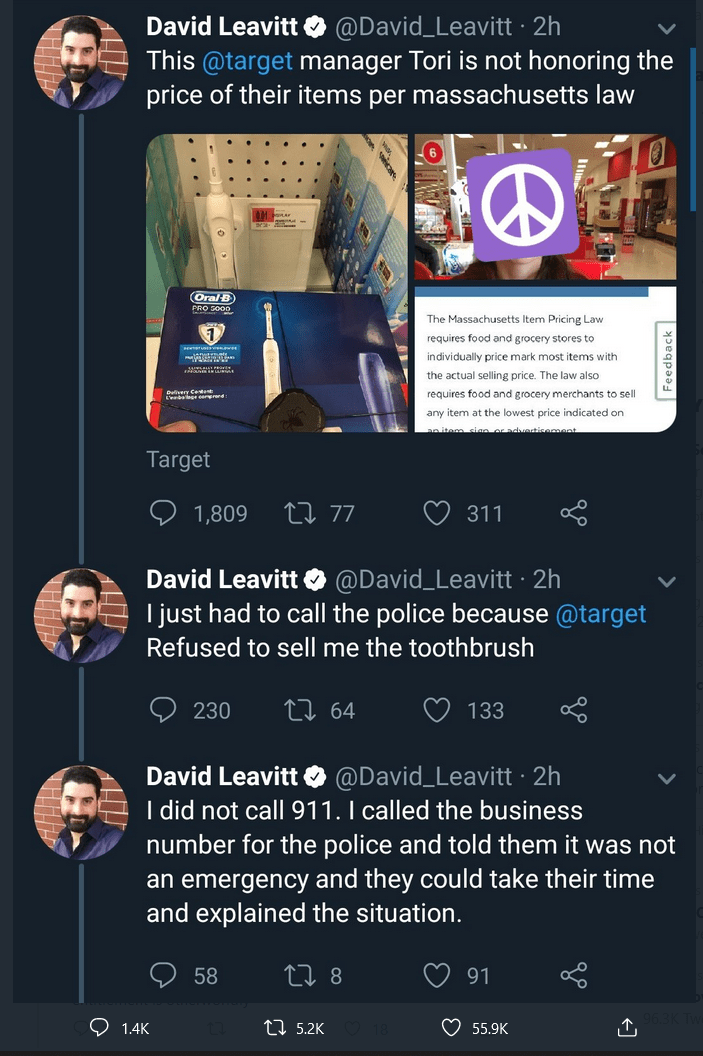Like the 'did not call 911' tweet
The image size is (703, 1056).
point(436,975)
